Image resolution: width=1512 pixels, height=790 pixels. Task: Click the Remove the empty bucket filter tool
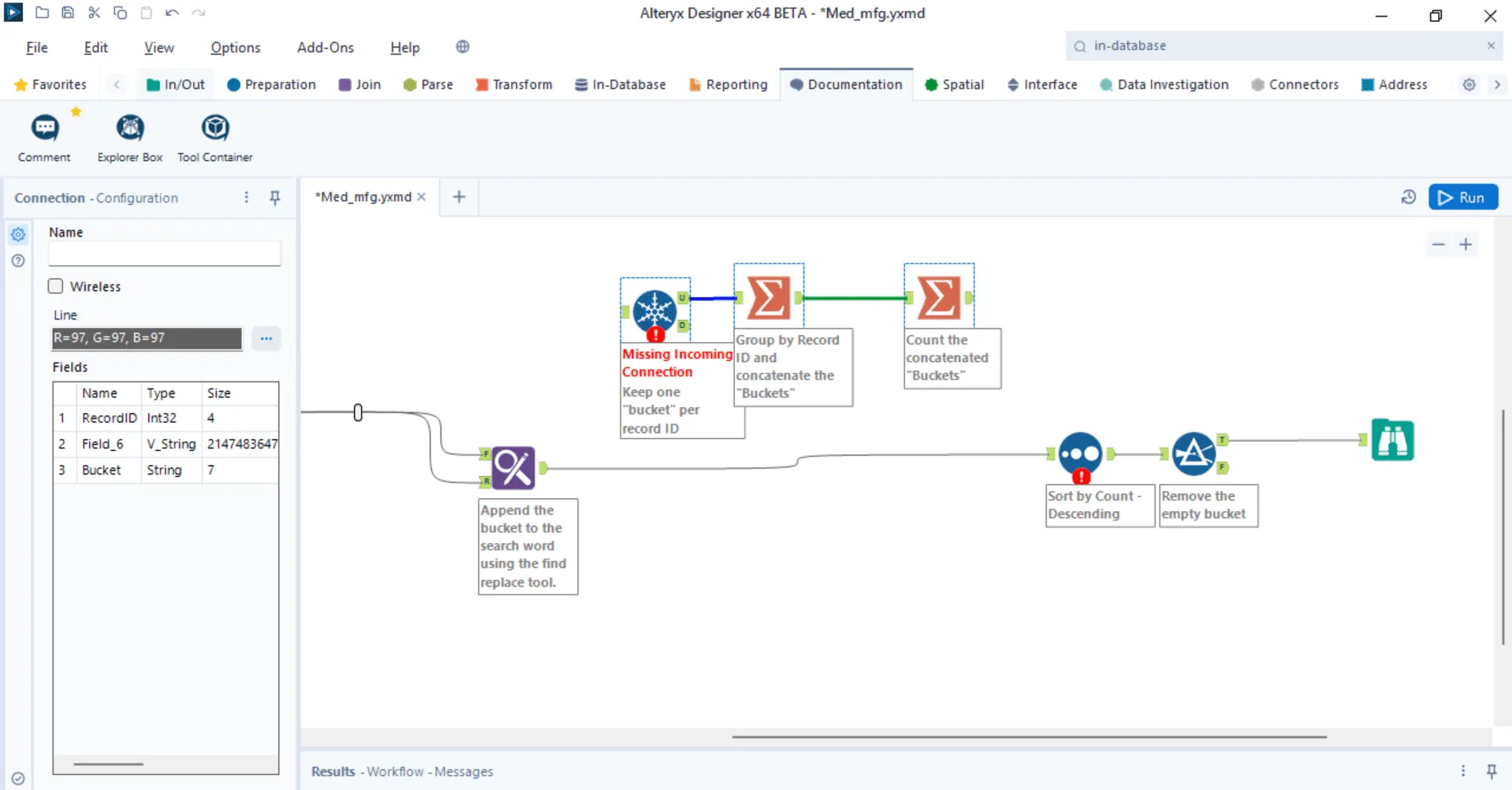click(1194, 454)
